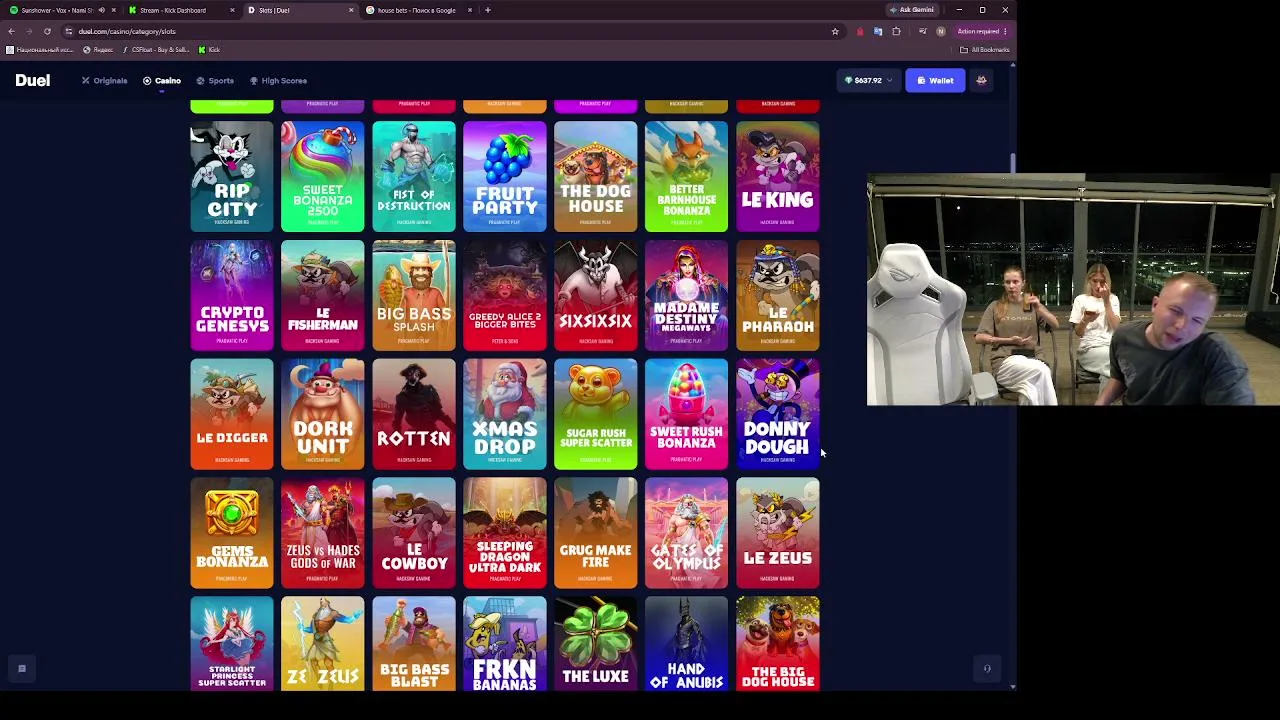Choose the FRKN Bananas slot
Screen dimensions: 1280x720
point(505,644)
